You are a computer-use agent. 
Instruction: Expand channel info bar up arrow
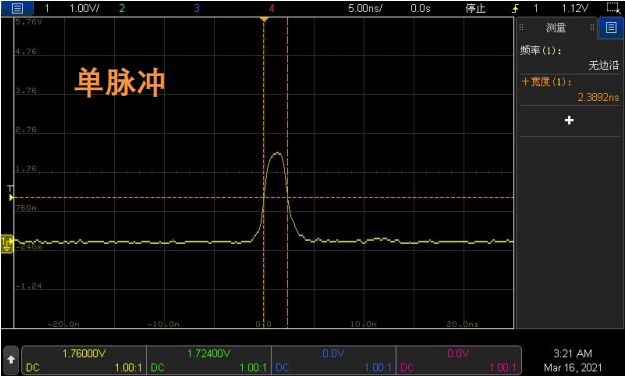(11, 360)
